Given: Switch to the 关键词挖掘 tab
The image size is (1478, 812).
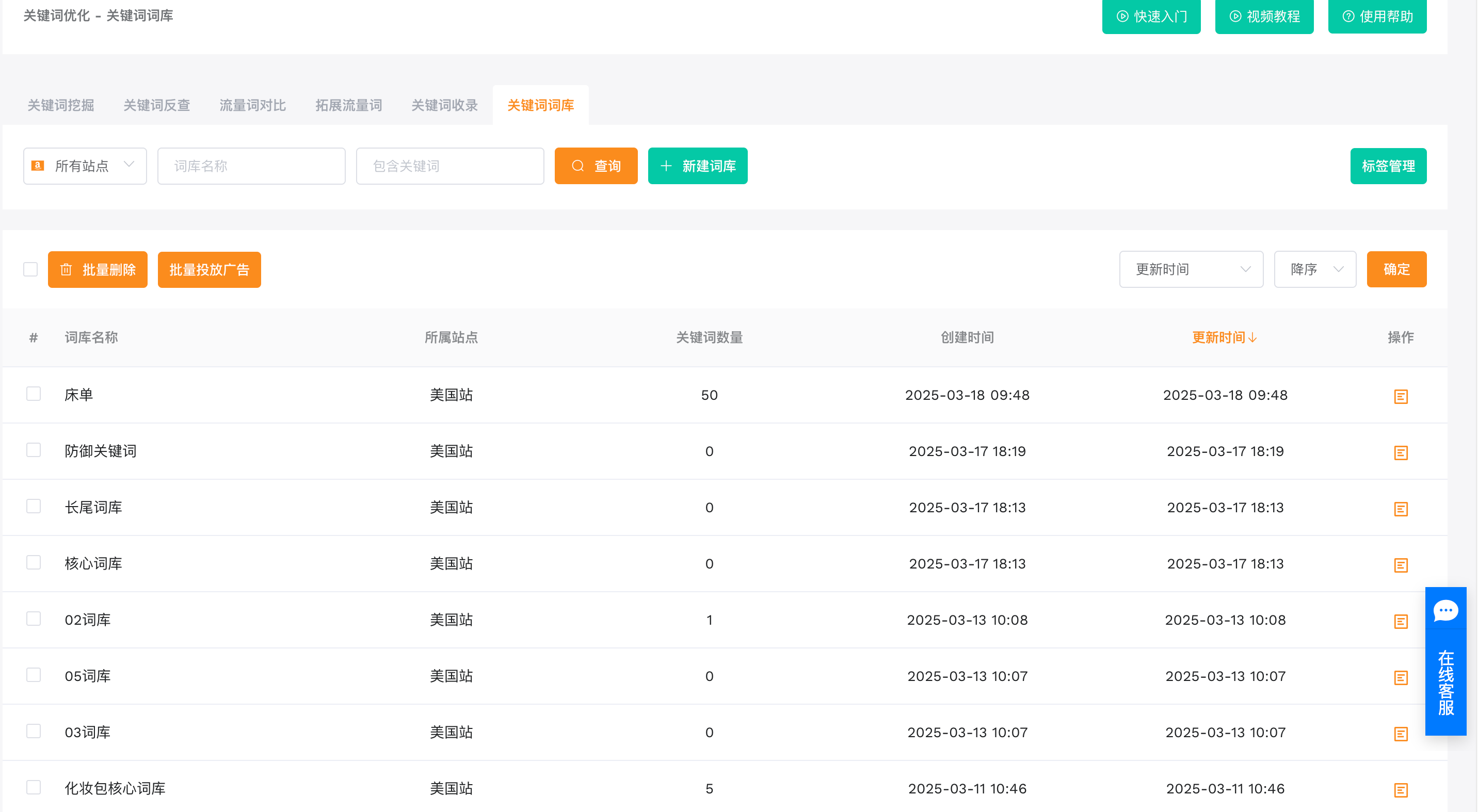Looking at the screenshot, I should (x=60, y=105).
